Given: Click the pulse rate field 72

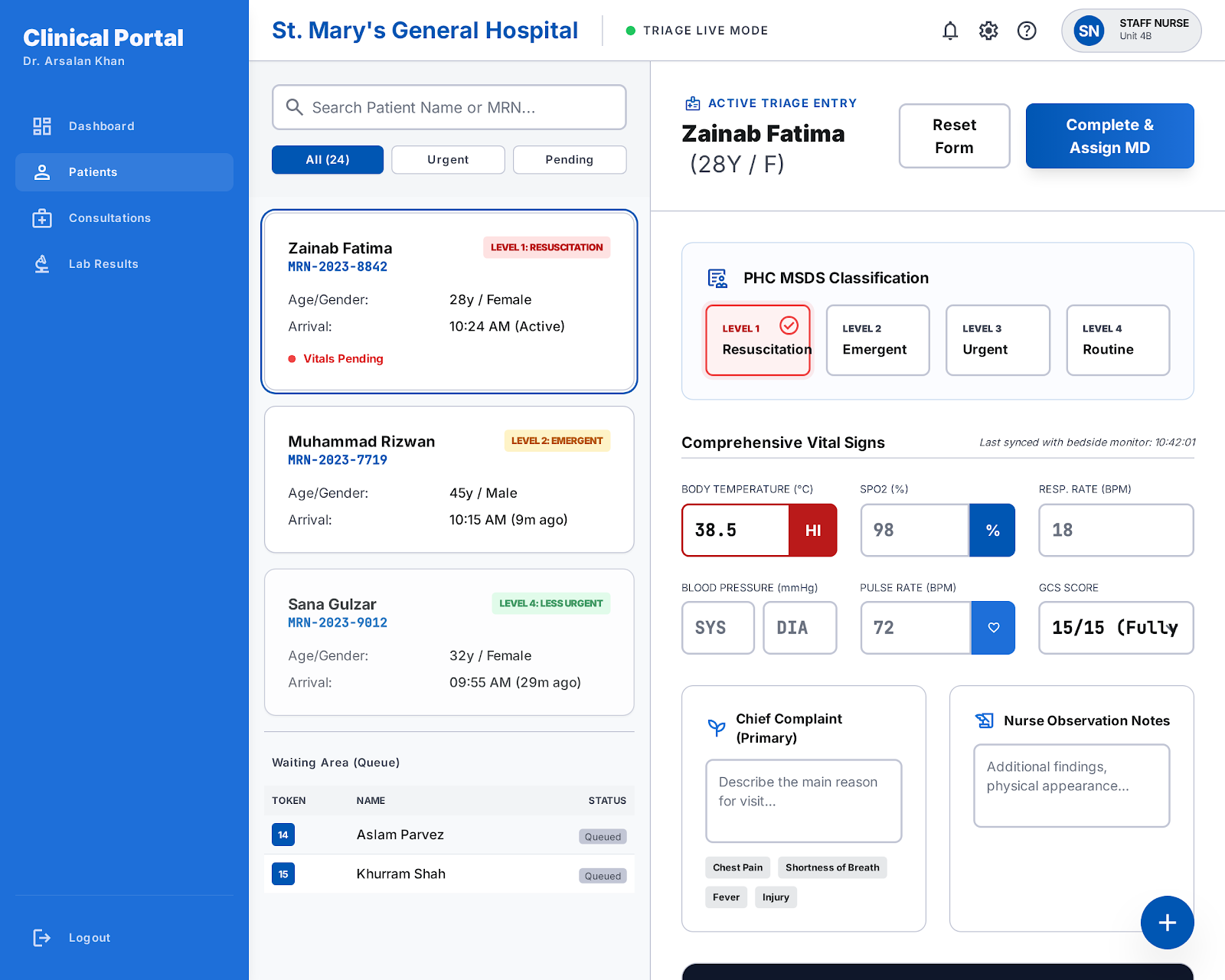Looking at the screenshot, I should (x=916, y=628).
